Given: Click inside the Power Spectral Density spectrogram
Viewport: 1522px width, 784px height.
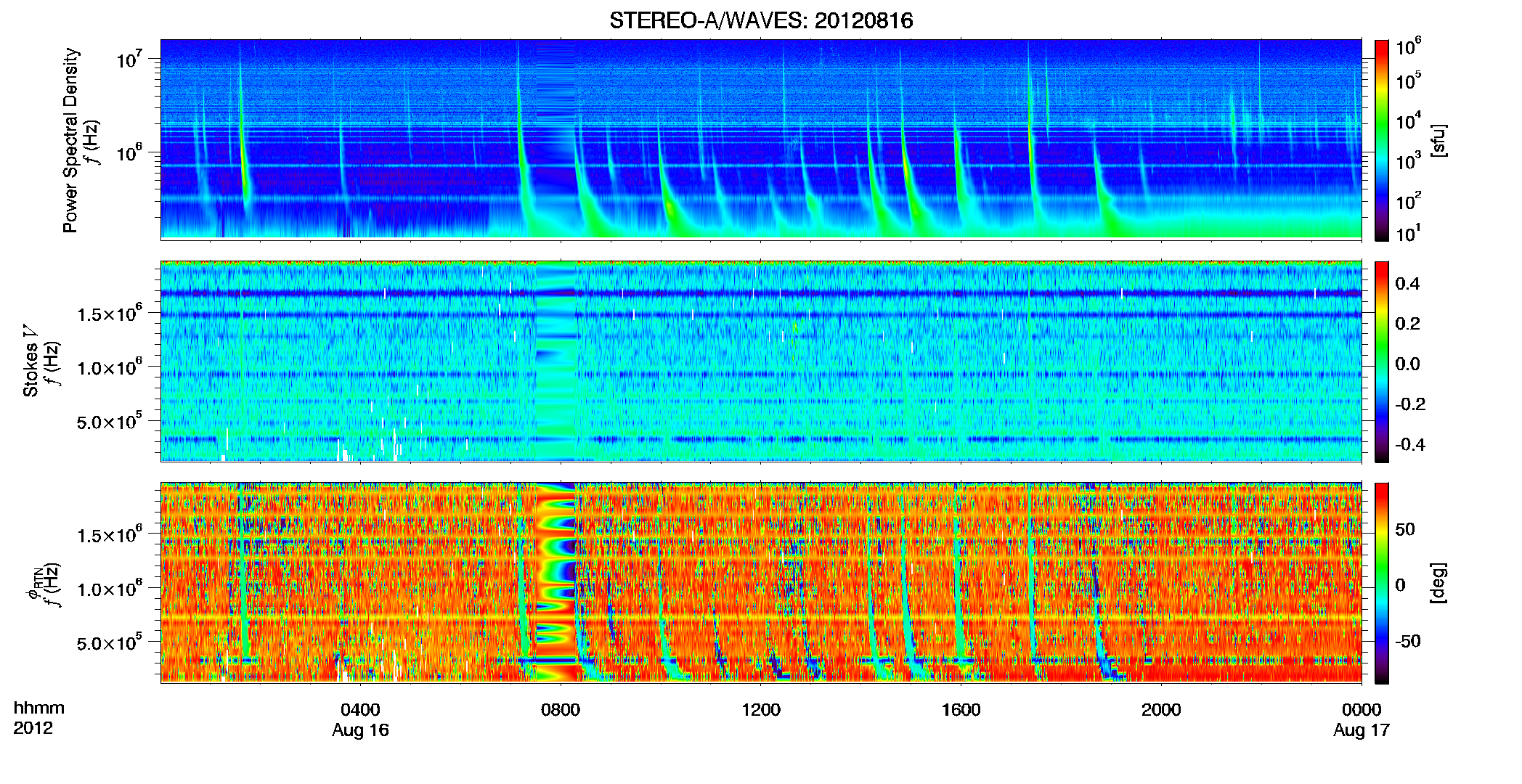Looking at the screenshot, I should click(761, 139).
